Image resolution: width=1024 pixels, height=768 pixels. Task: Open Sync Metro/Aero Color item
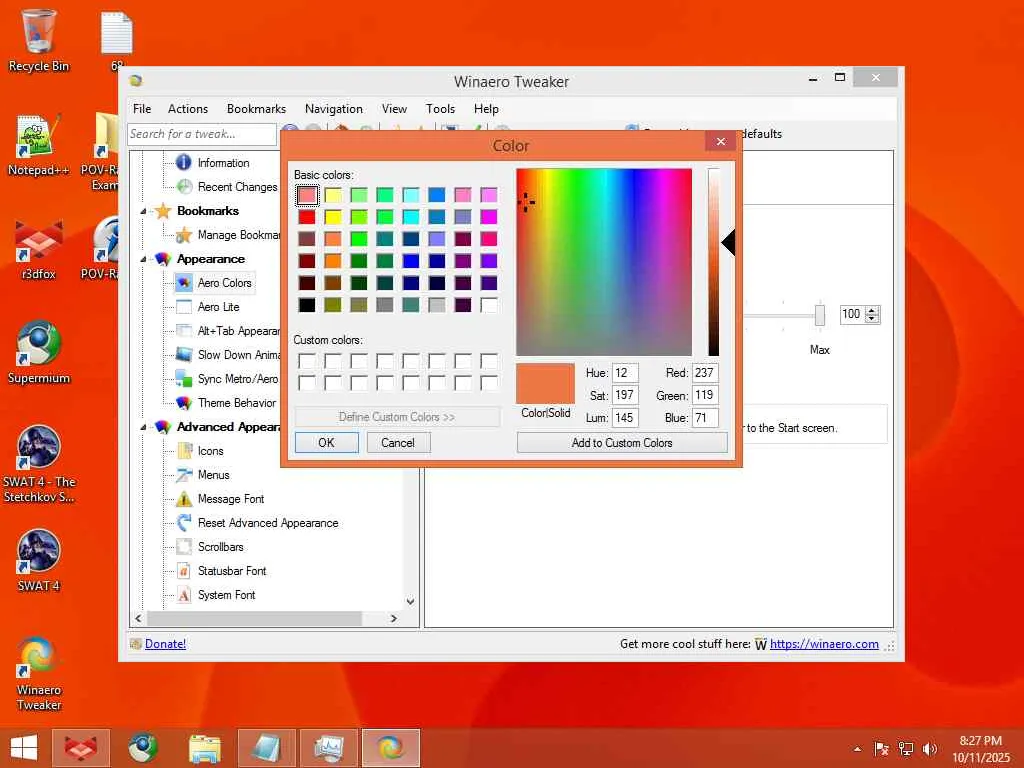pos(238,379)
